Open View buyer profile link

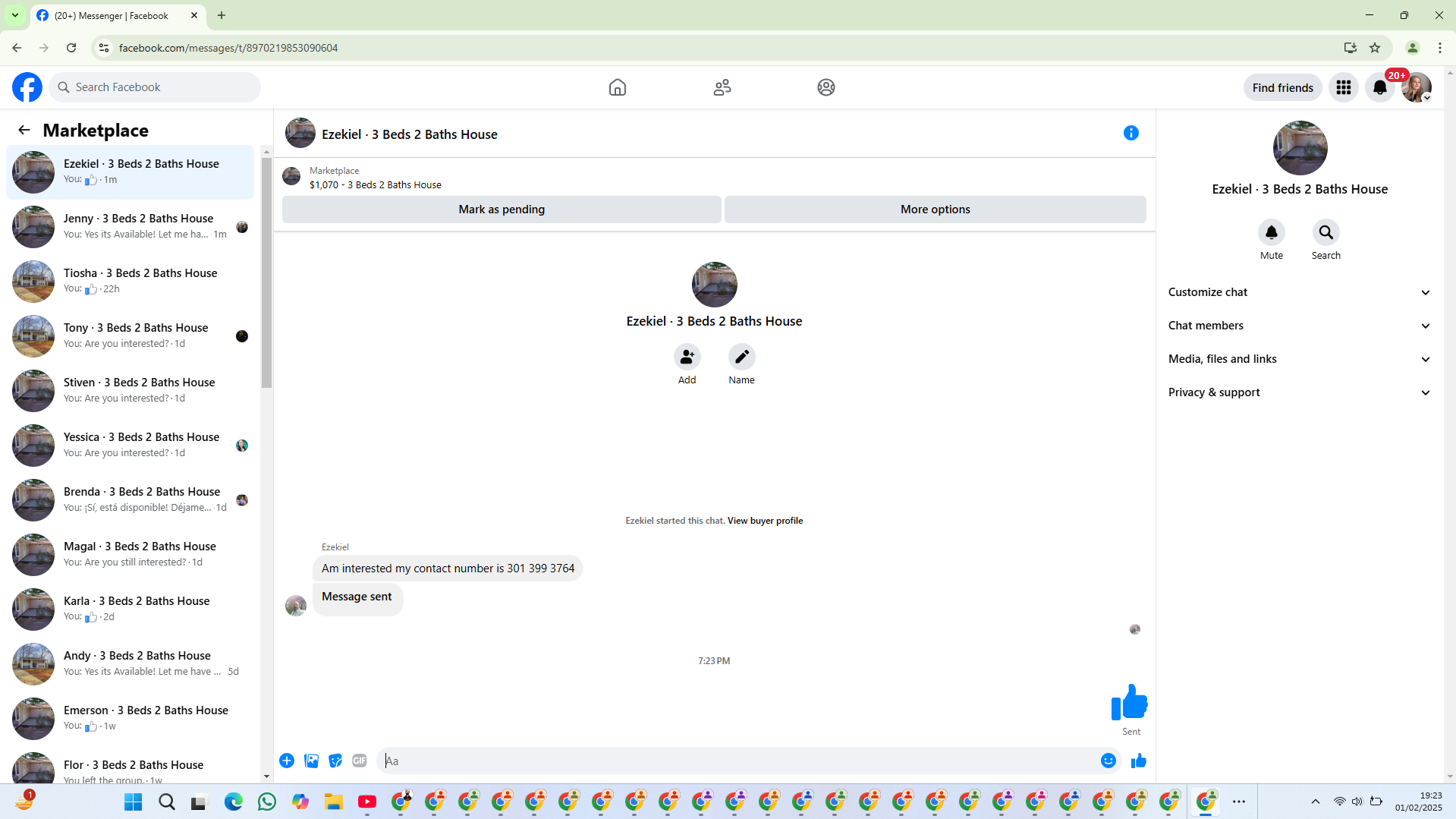pyautogui.click(x=765, y=521)
